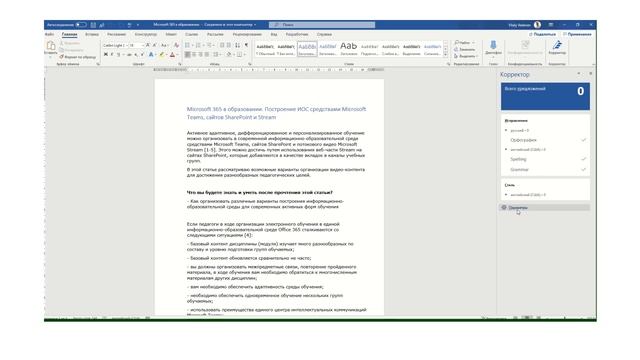Toggle Strikethrough formatting

(129, 54)
